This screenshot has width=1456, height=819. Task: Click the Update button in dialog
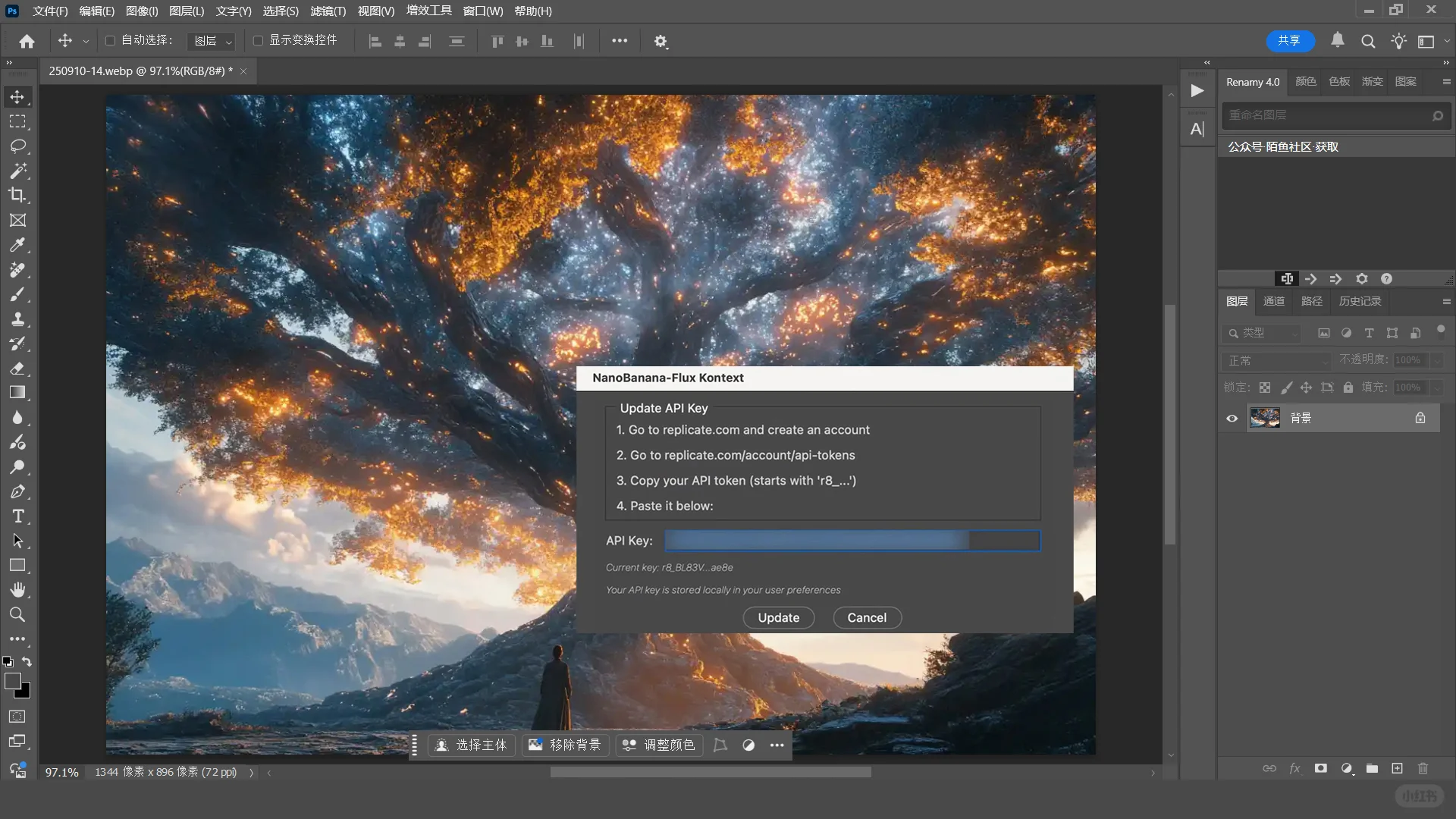778,617
